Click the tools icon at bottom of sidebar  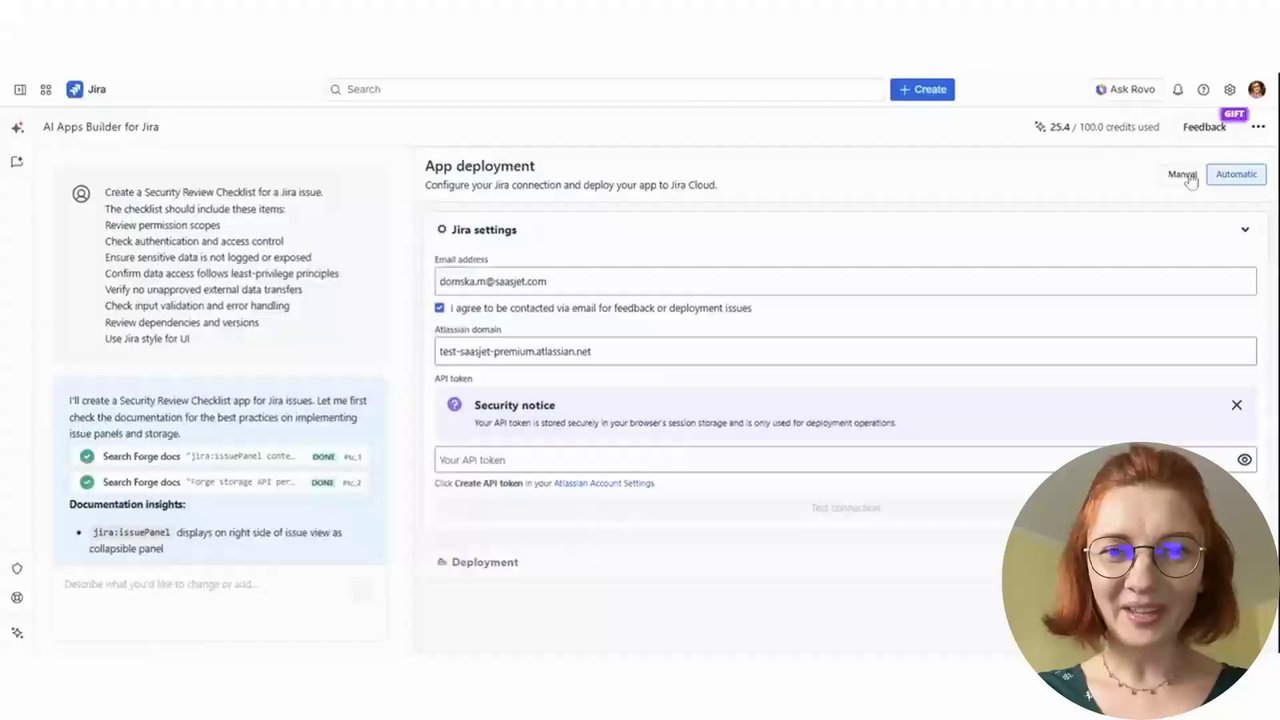pyautogui.click(x=17, y=633)
